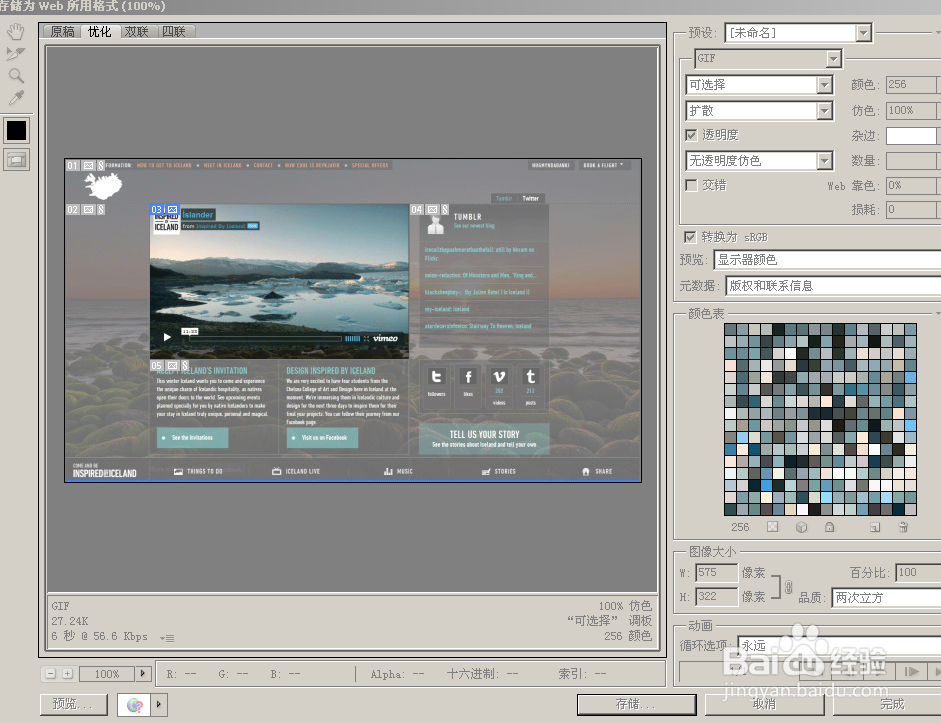941x723 pixels.
Task: Select the Slice Select tool
Action: (16, 53)
